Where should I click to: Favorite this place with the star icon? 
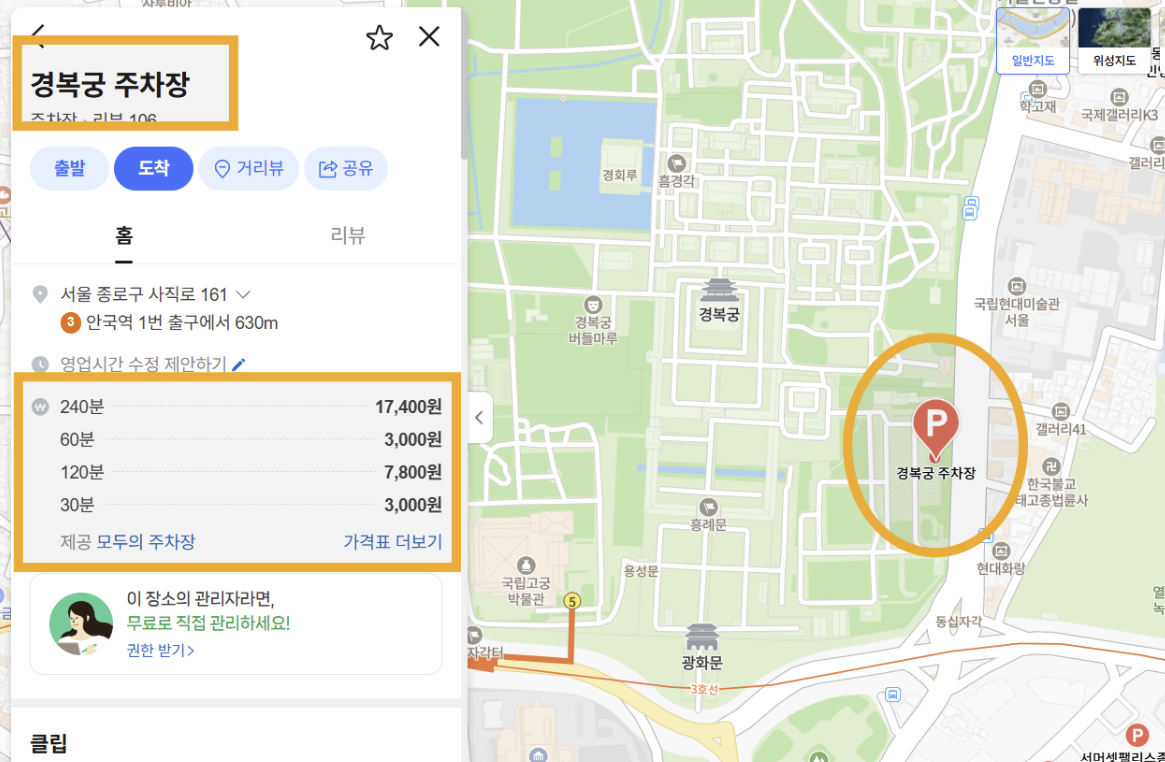tap(379, 38)
